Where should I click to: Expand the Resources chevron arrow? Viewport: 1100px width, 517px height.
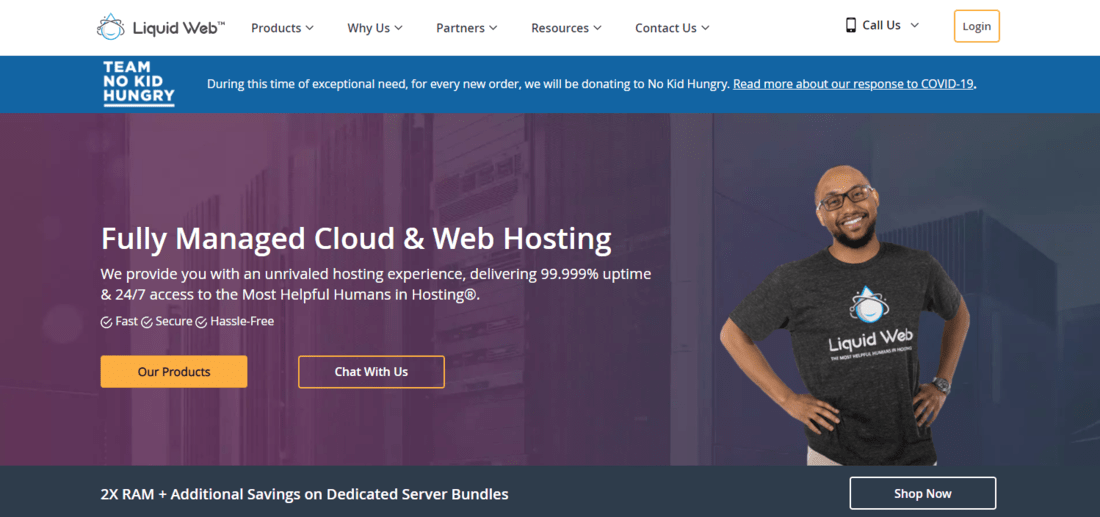coord(598,28)
